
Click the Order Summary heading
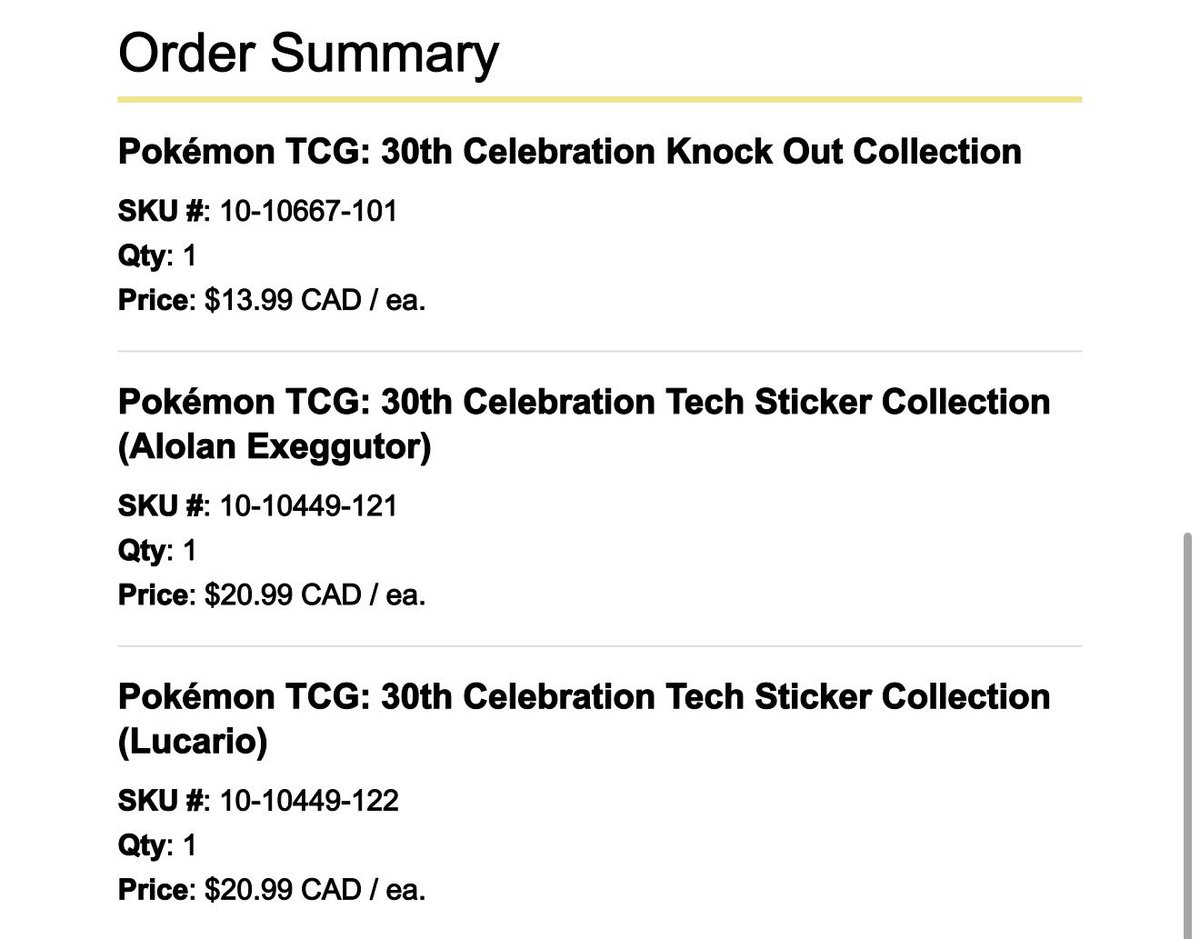point(308,54)
